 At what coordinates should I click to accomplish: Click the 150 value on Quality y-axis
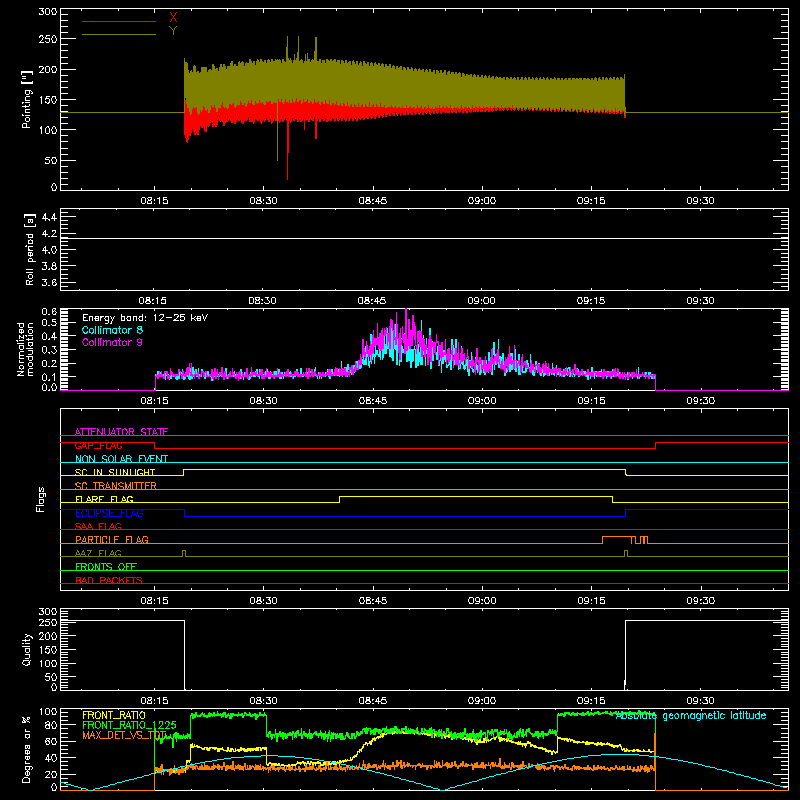click(x=47, y=650)
